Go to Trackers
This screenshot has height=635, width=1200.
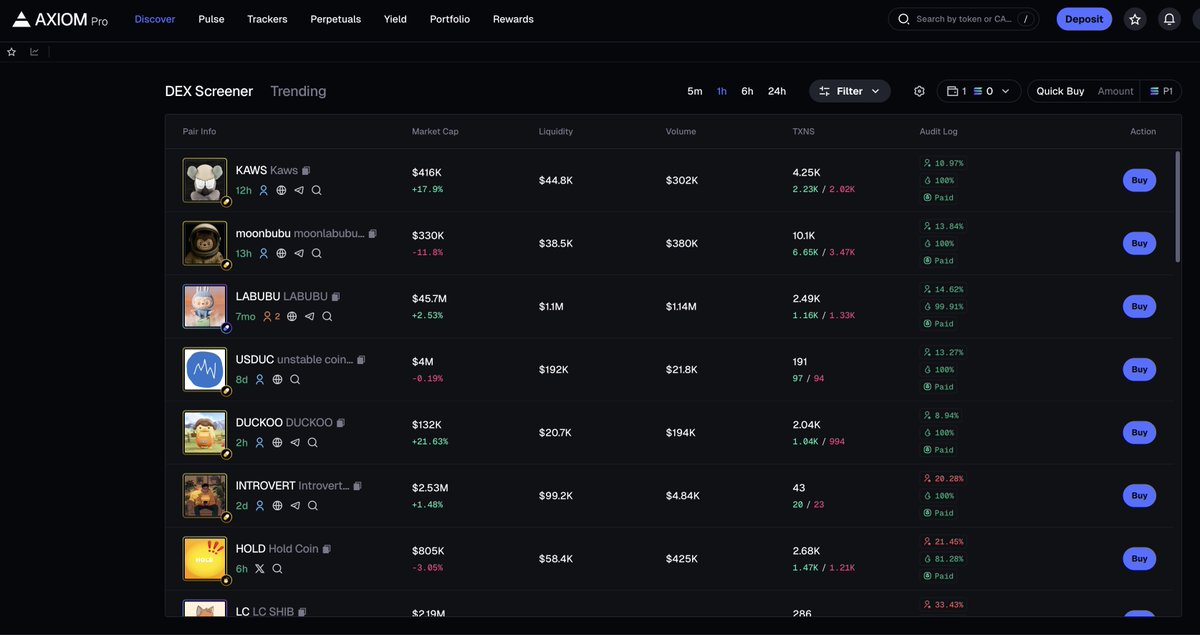[x=267, y=19]
